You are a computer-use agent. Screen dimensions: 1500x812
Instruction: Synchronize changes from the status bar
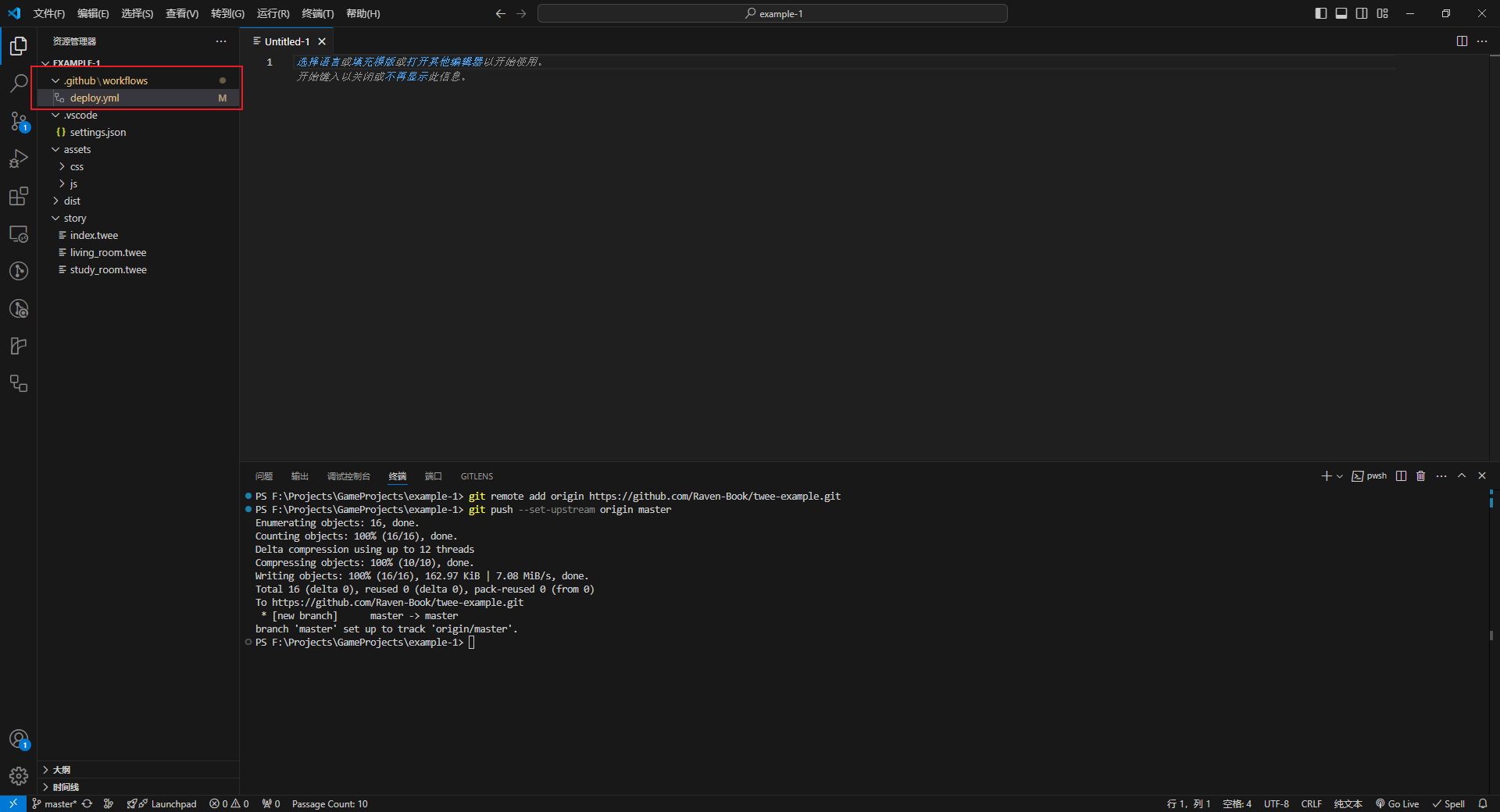click(87, 803)
